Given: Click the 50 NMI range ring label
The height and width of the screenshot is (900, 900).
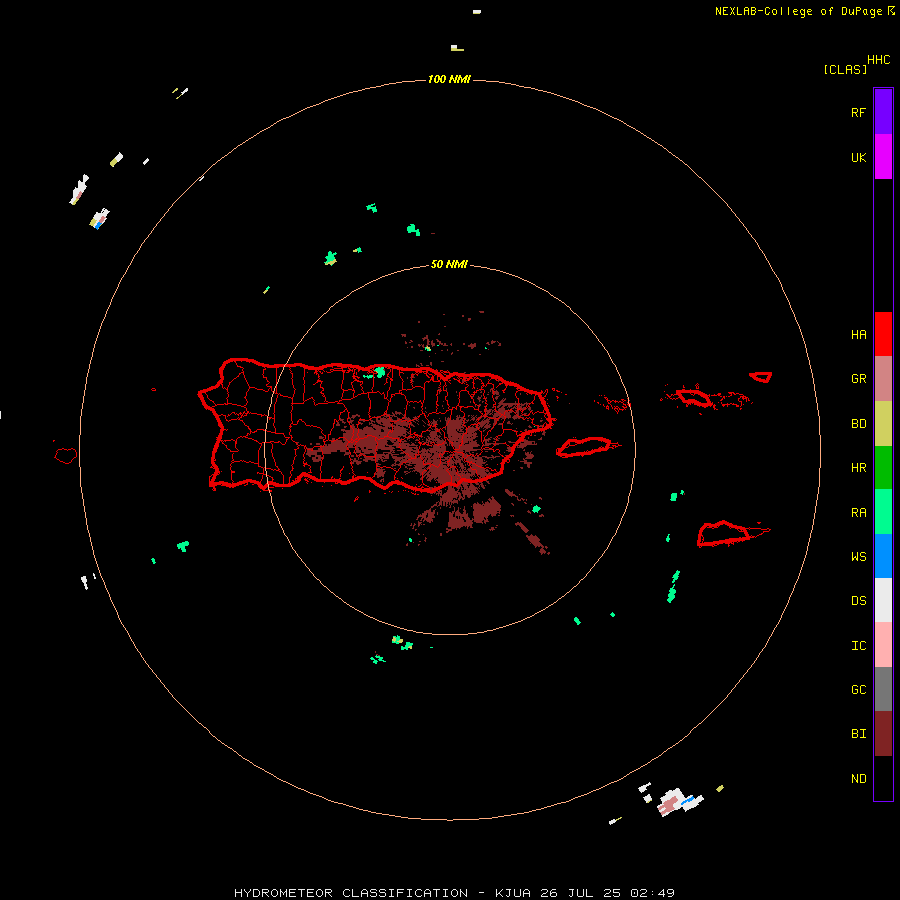Looking at the screenshot, I should point(449,264).
